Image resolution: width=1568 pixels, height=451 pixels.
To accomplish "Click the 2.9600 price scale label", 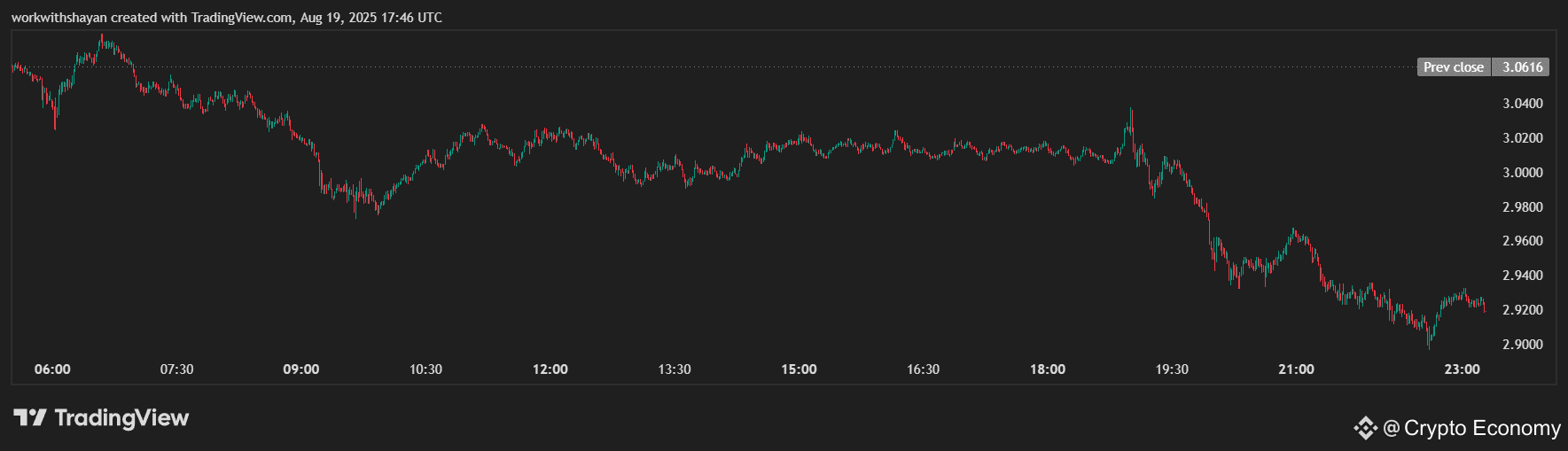I will pyautogui.click(x=1523, y=241).
